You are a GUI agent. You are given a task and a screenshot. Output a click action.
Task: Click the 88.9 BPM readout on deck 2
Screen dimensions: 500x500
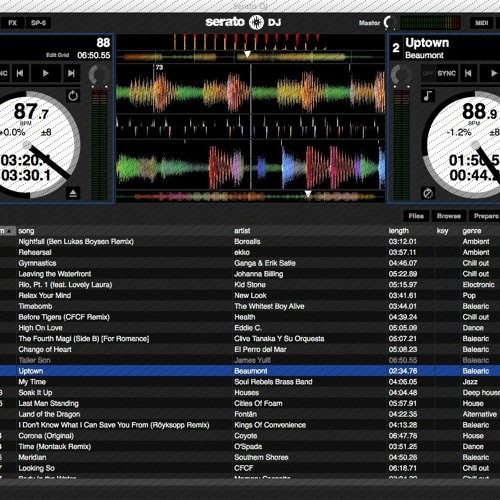479,112
